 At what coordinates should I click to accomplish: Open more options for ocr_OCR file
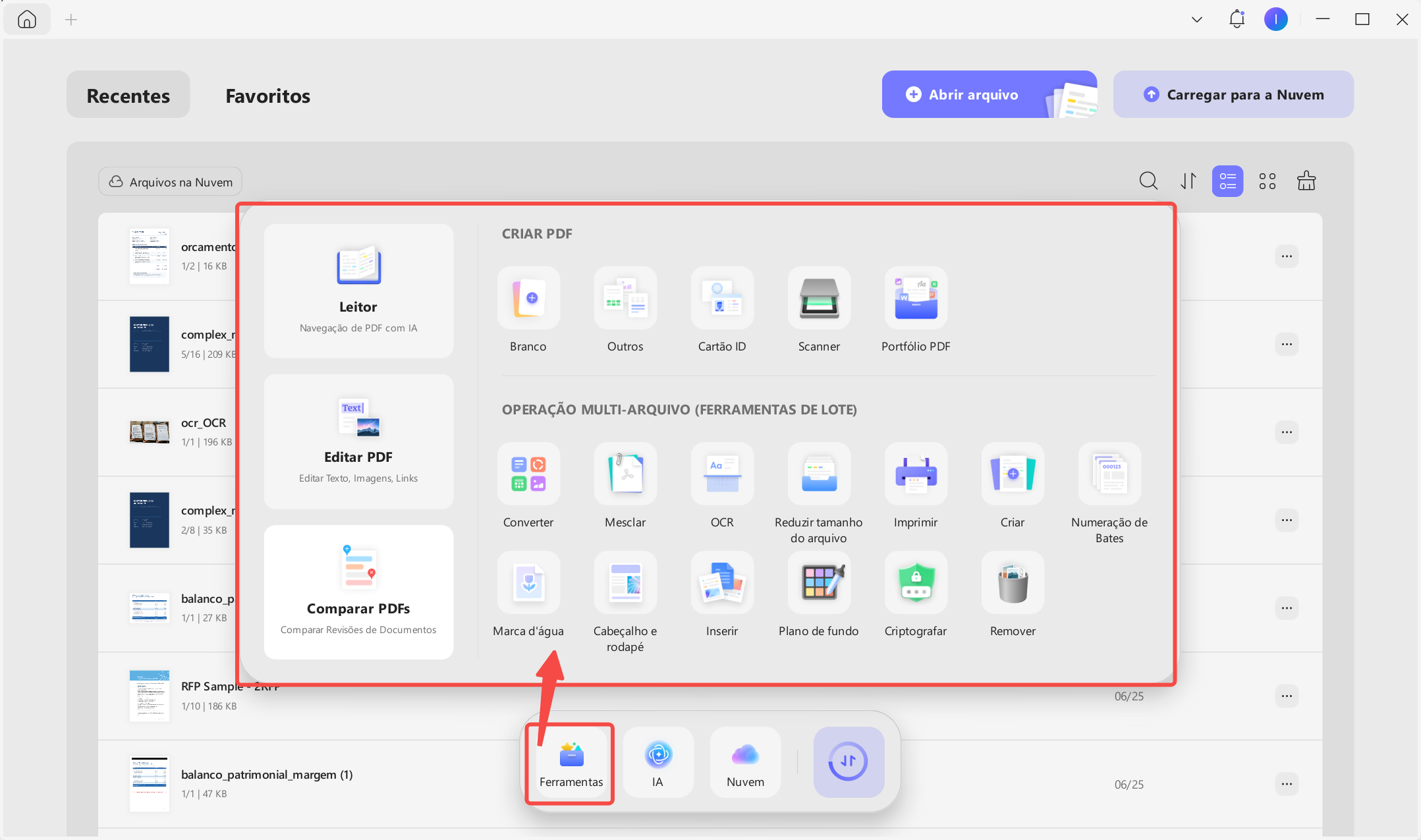coord(1287,432)
